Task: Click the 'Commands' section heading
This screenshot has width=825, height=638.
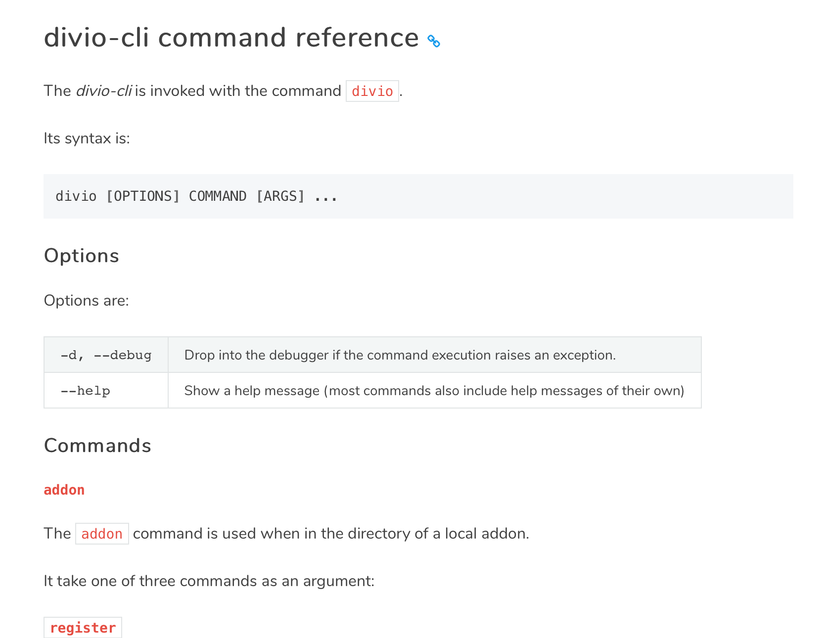Action: [x=97, y=445]
